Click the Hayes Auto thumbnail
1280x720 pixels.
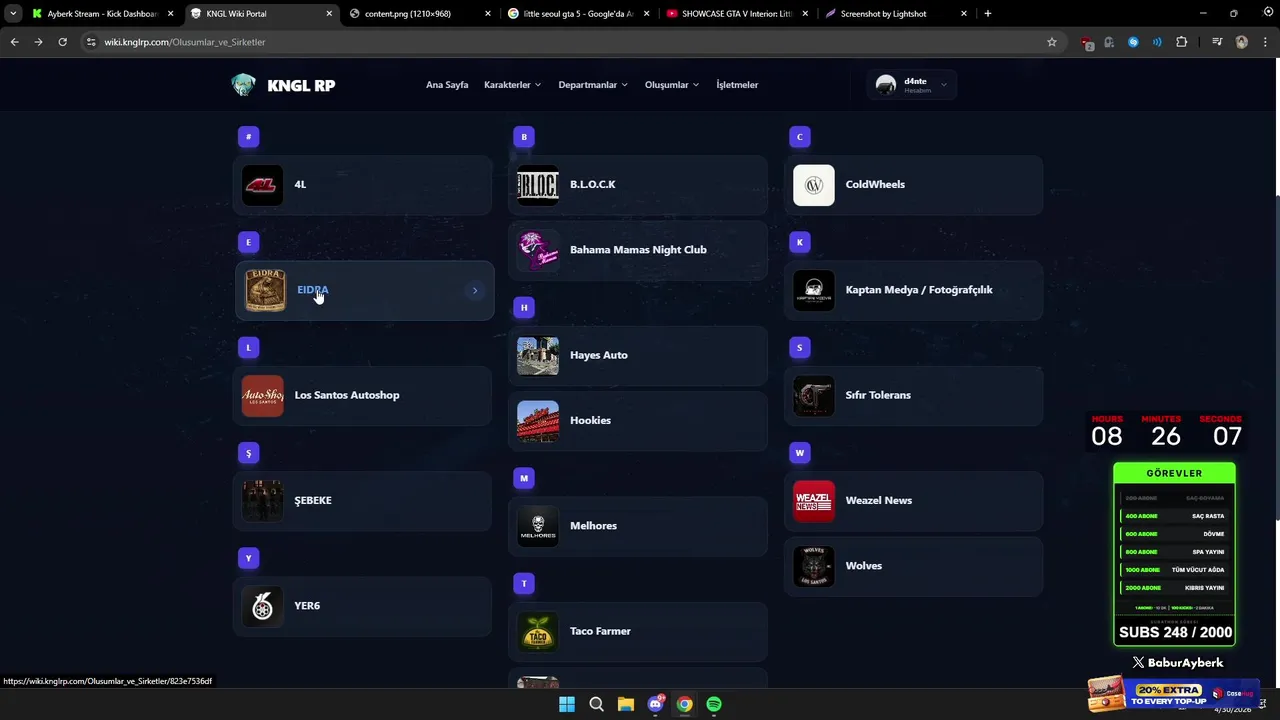(538, 356)
